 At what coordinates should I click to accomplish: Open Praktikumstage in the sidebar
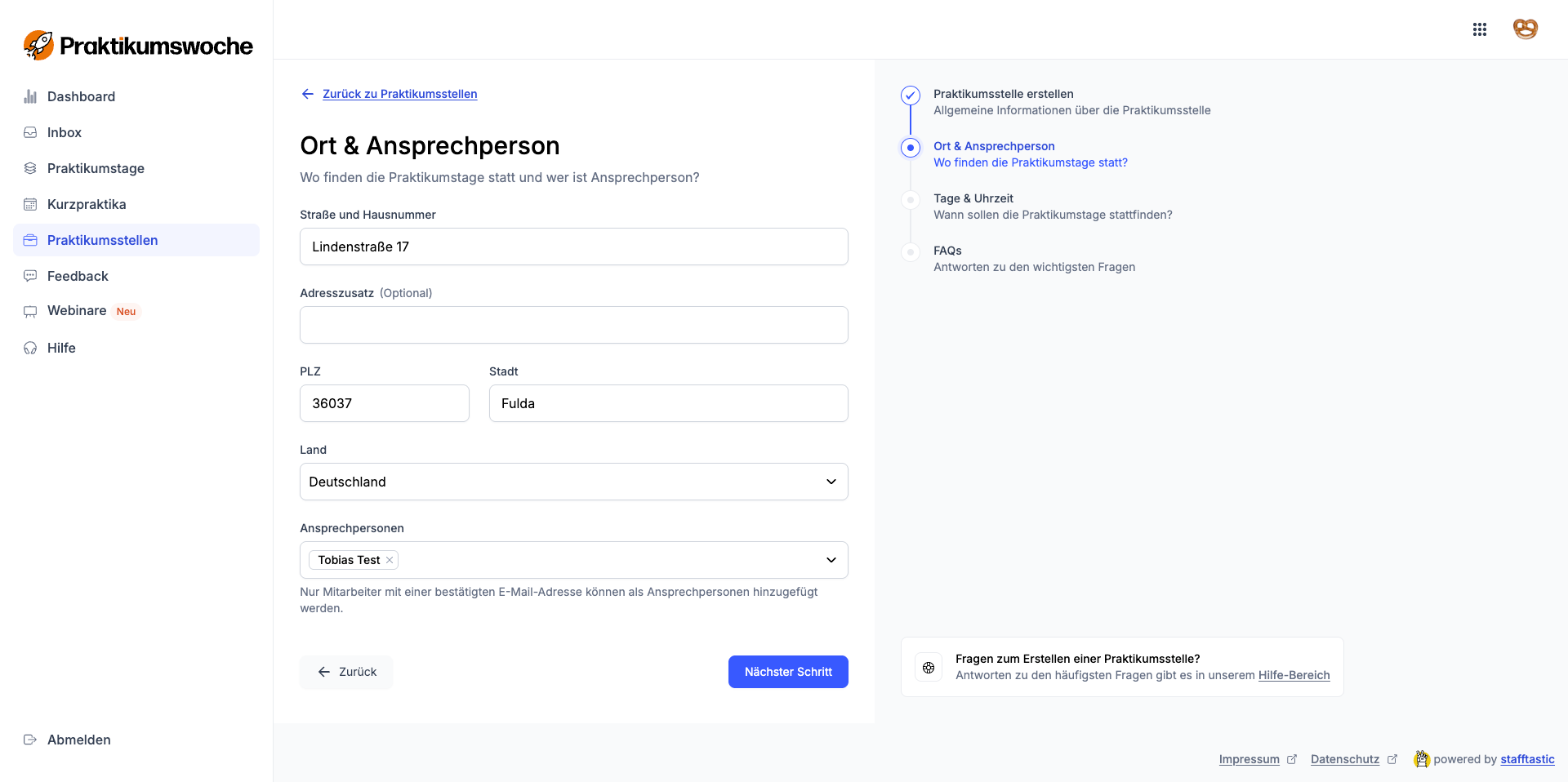coord(96,168)
